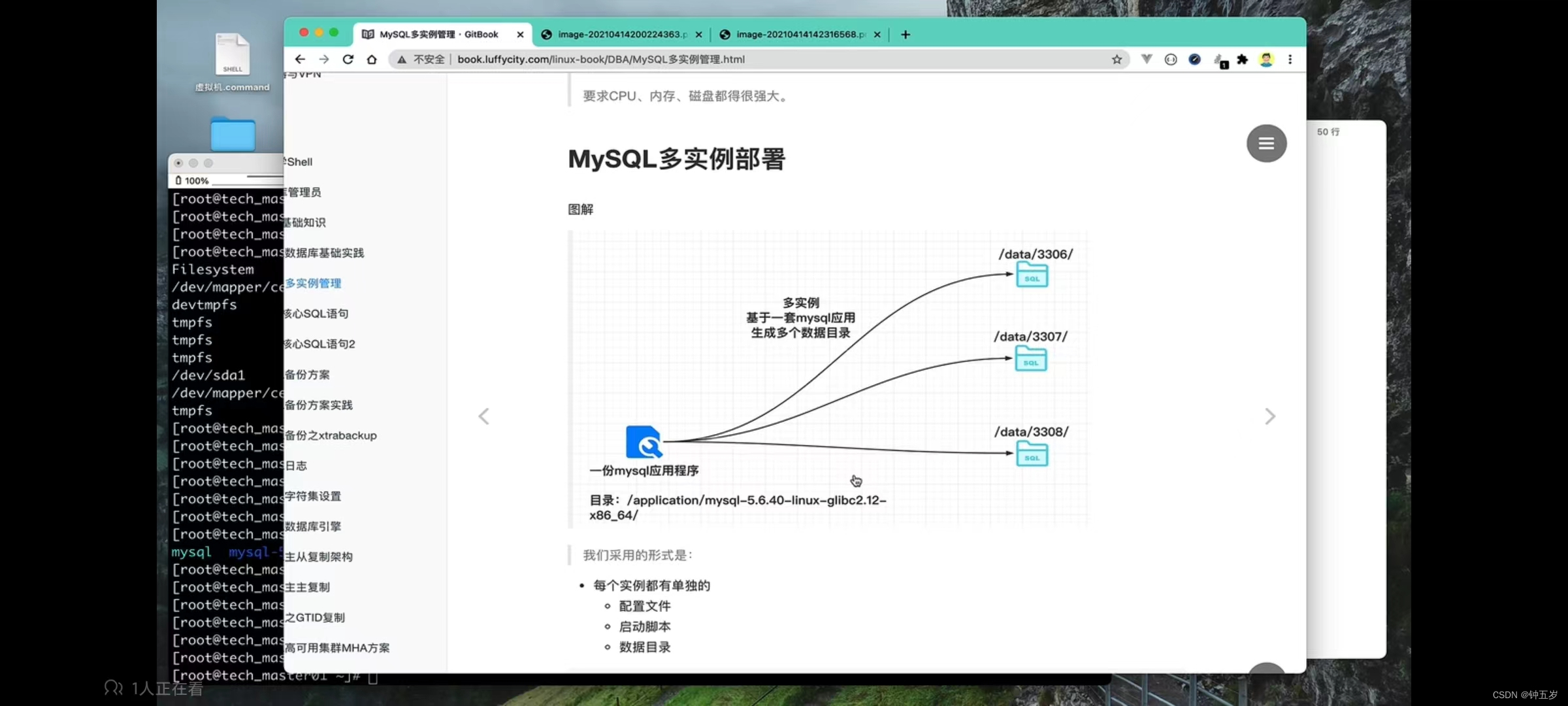This screenshot has width=1568, height=706.
Task: Open the extensions puzzle-piece icon
Action: 1243,59
